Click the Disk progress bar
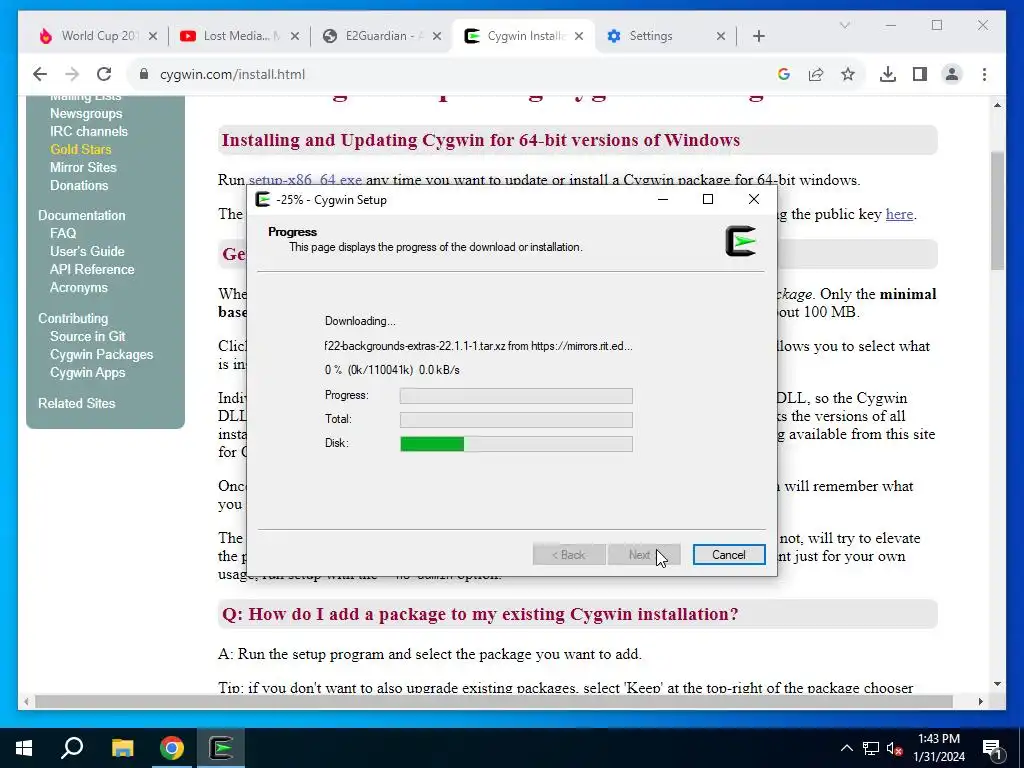1024x768 pixels. click(x=516, y=444)
